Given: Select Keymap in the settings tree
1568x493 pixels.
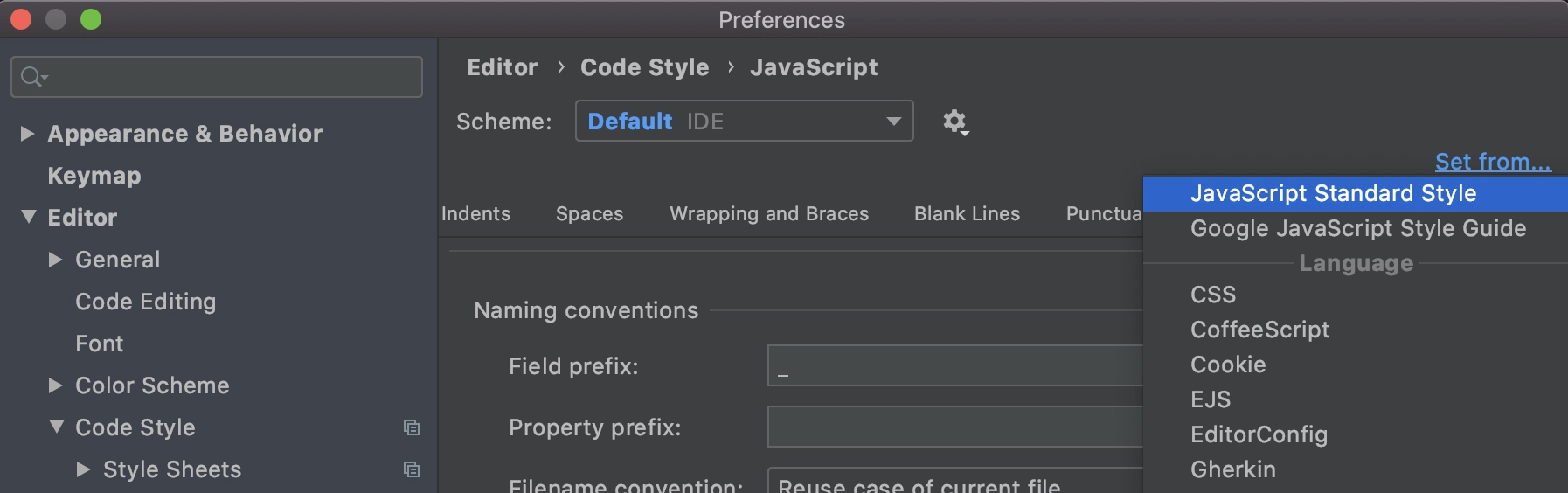Looking at the screenshot, I should 94,176.
